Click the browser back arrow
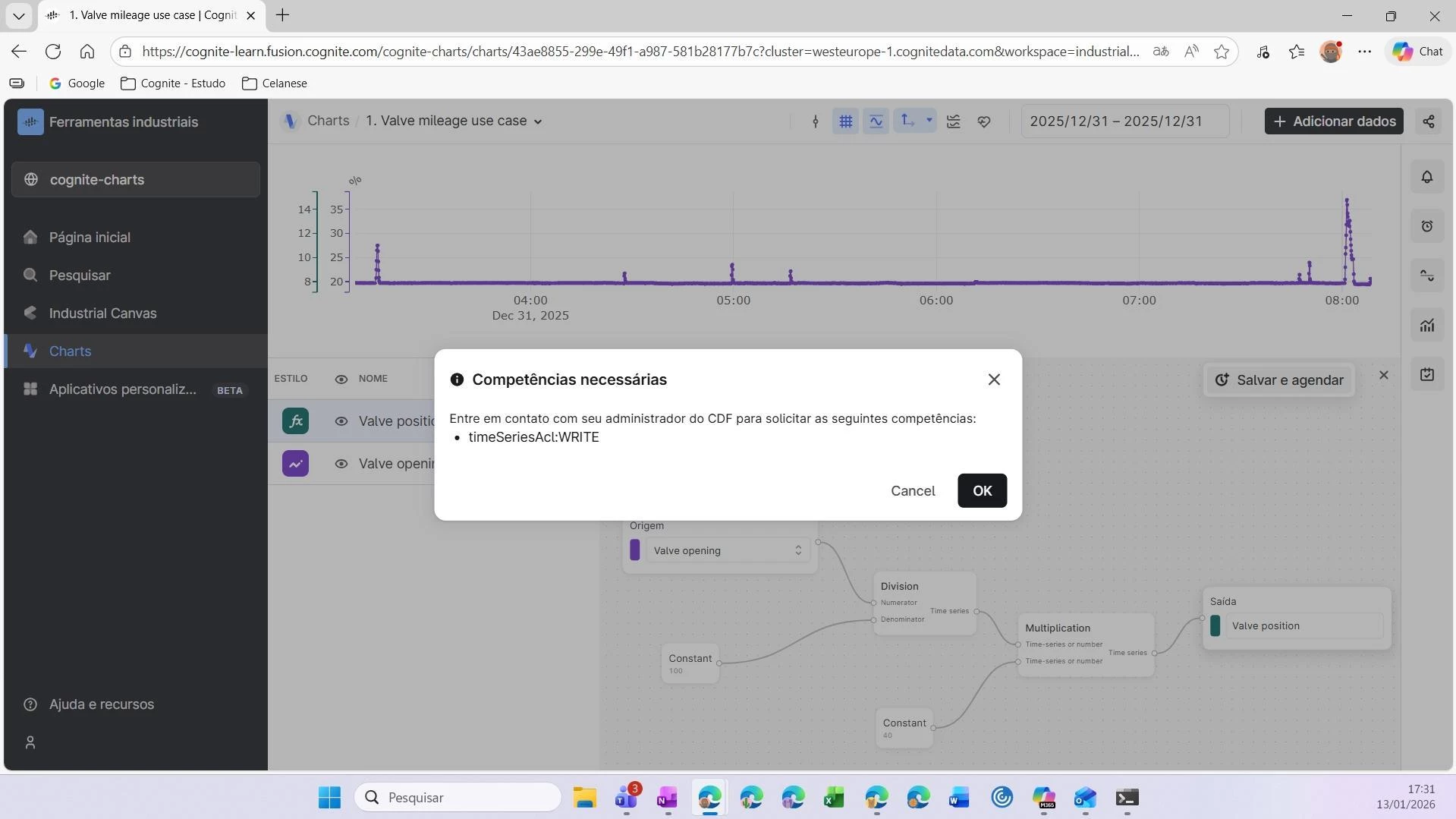The width and height of the screenshot is (1456, 819). [x=19, y=52]
